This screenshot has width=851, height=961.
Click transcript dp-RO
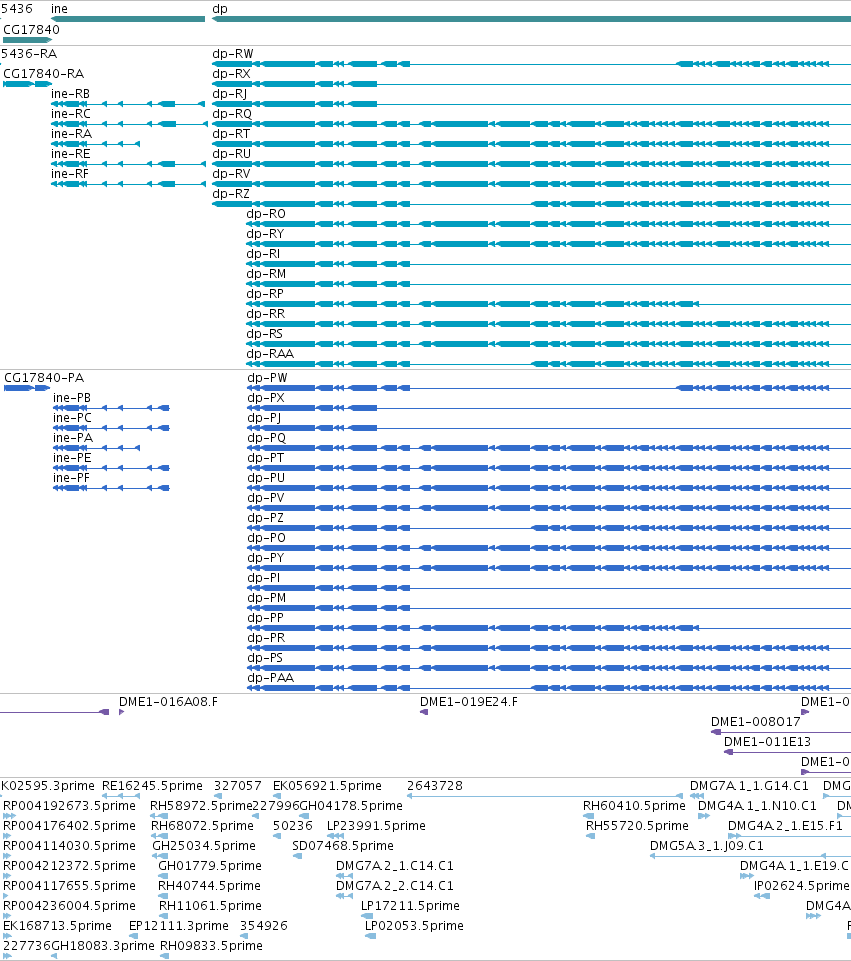tap(266, 214)
